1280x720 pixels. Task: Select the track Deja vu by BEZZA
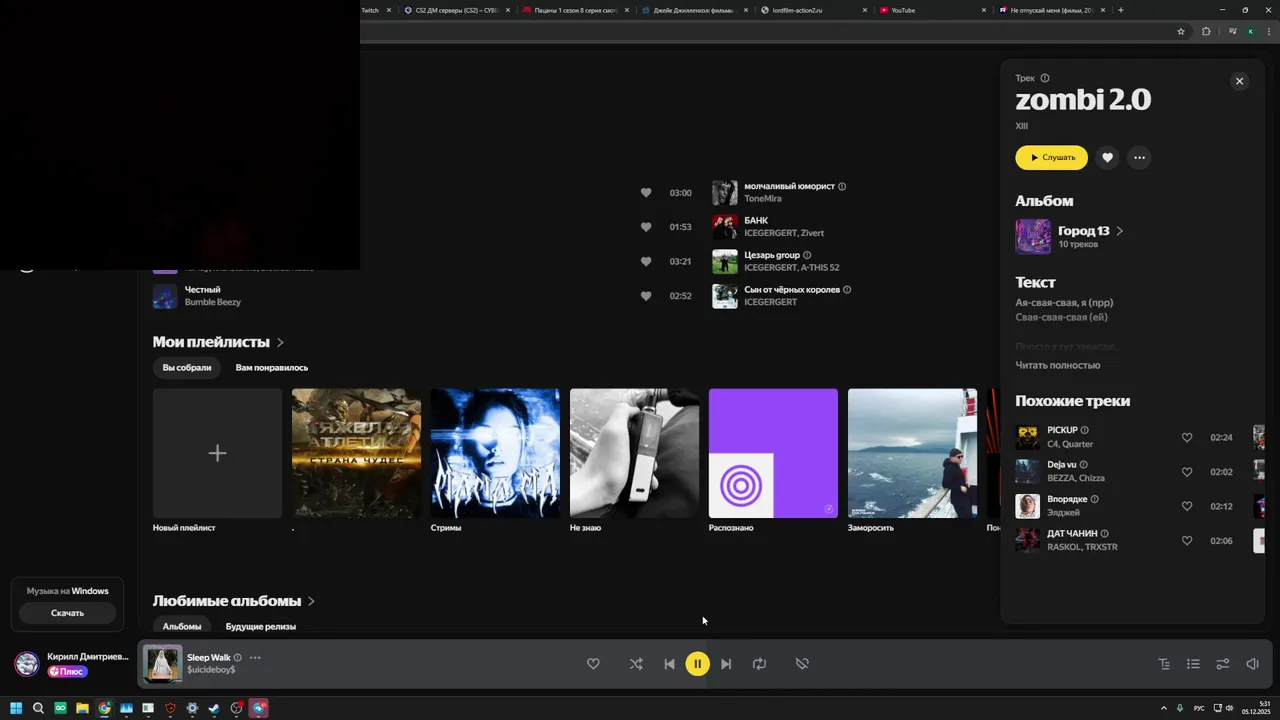1061,465
